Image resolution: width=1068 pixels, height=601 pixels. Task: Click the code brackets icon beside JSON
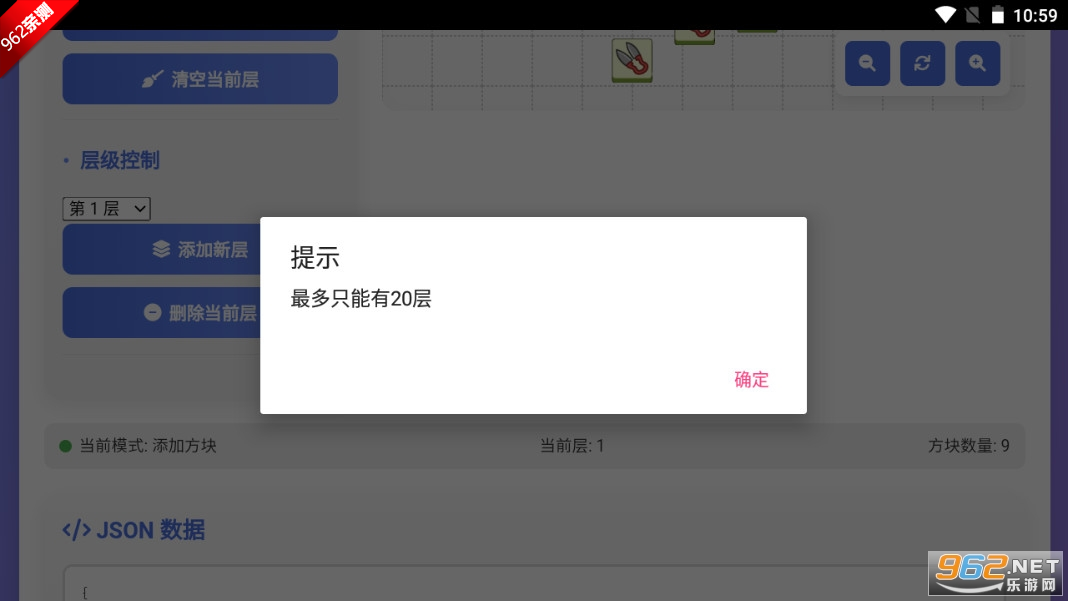tap(76, 529)
